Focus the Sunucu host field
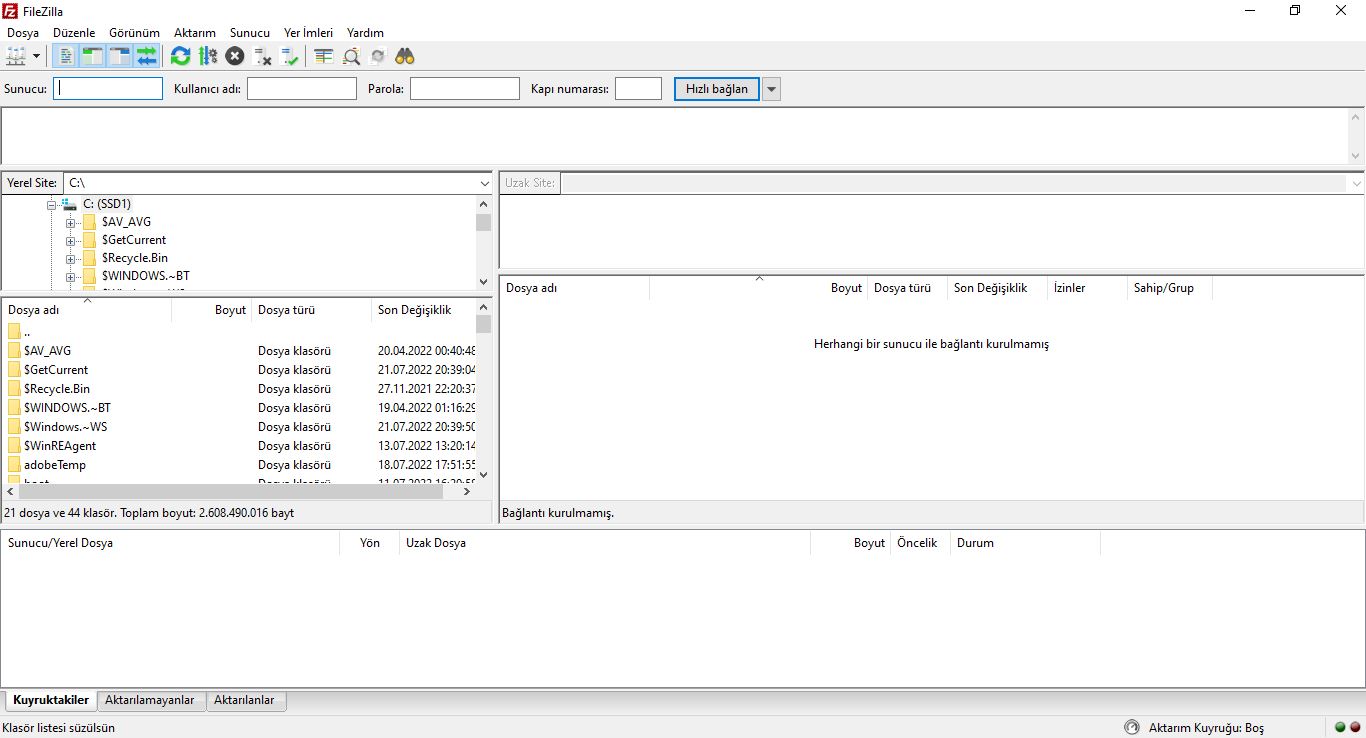The height and width of the screenshot is (738, 1366). click(108, 89)
